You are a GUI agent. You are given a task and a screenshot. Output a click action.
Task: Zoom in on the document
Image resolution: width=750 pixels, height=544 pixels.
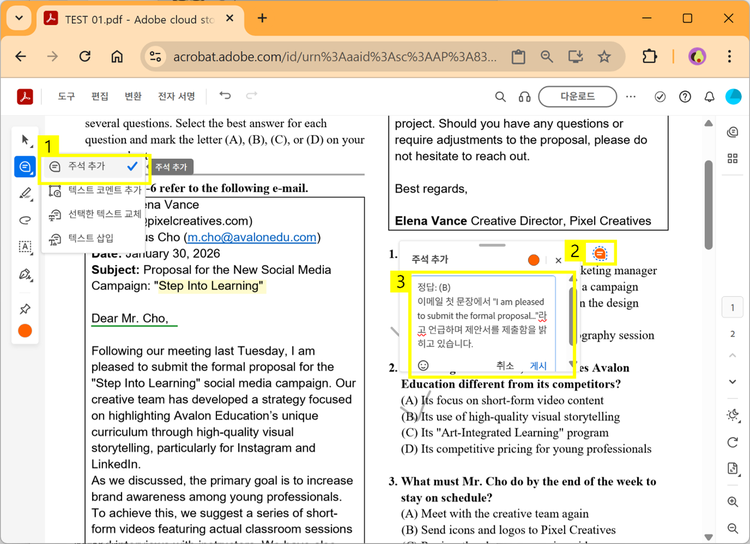[x=732, y=501]
